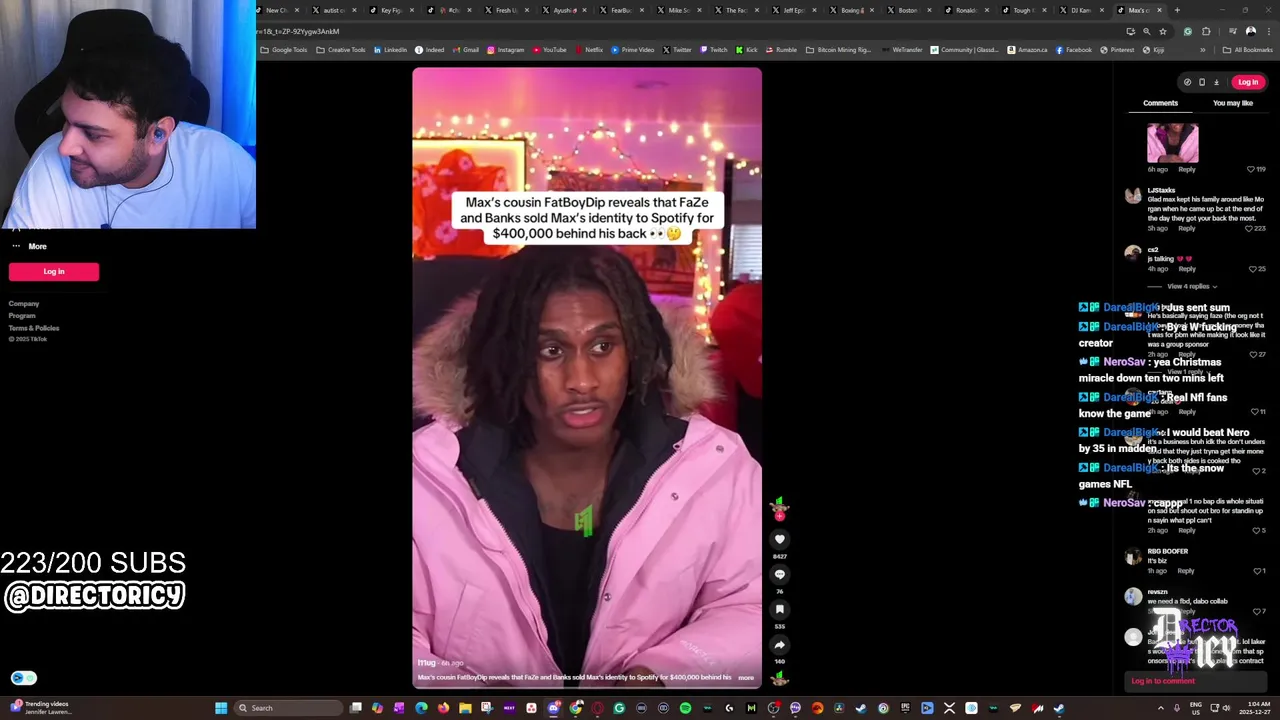Image resolution: width=1280 pixels, height=720 pixels.
Task: Switch to the You may like tab
Action: coord(1233,103)
